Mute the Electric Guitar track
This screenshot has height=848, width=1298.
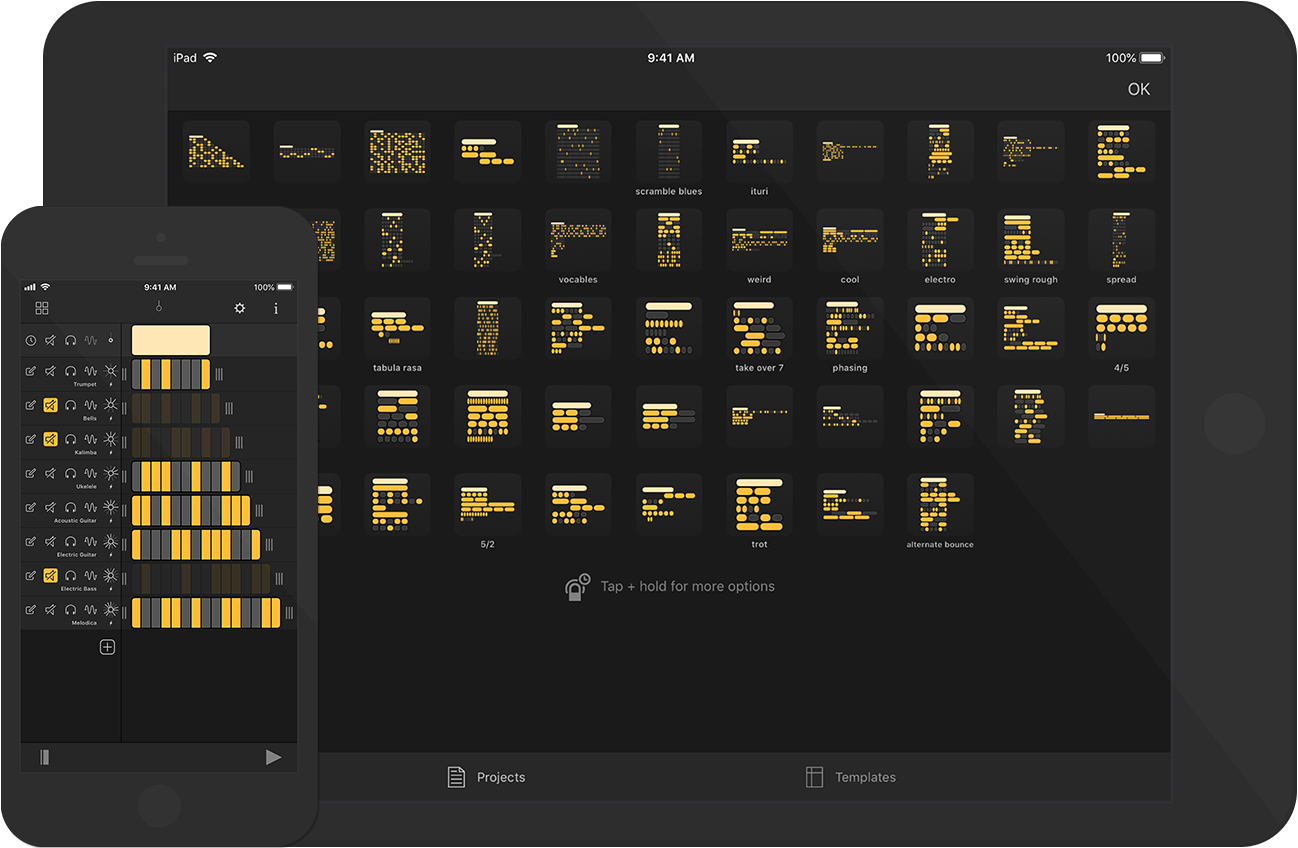click(x=50, y=541)
